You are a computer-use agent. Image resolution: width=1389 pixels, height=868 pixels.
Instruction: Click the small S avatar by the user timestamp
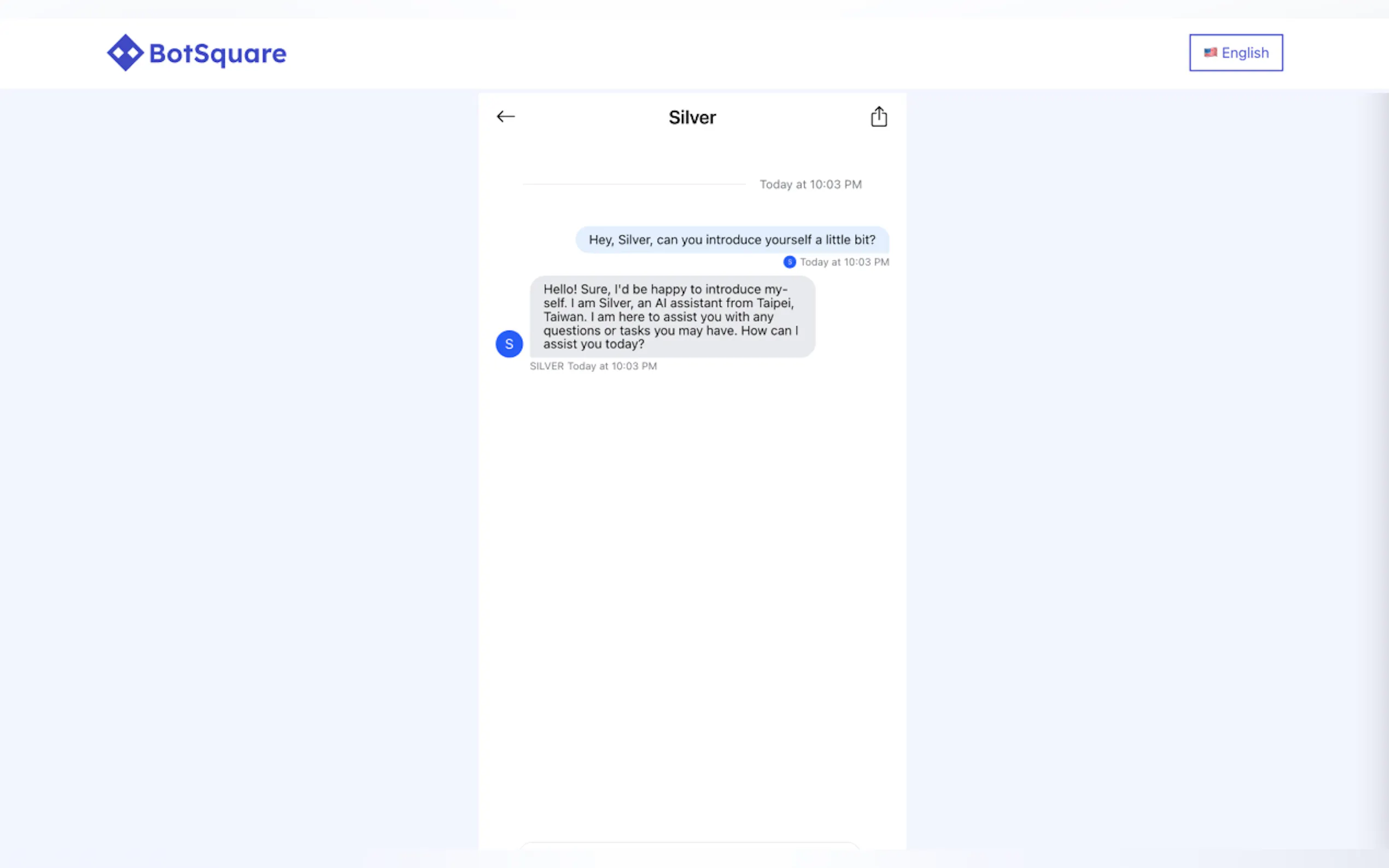pos(790,262)
